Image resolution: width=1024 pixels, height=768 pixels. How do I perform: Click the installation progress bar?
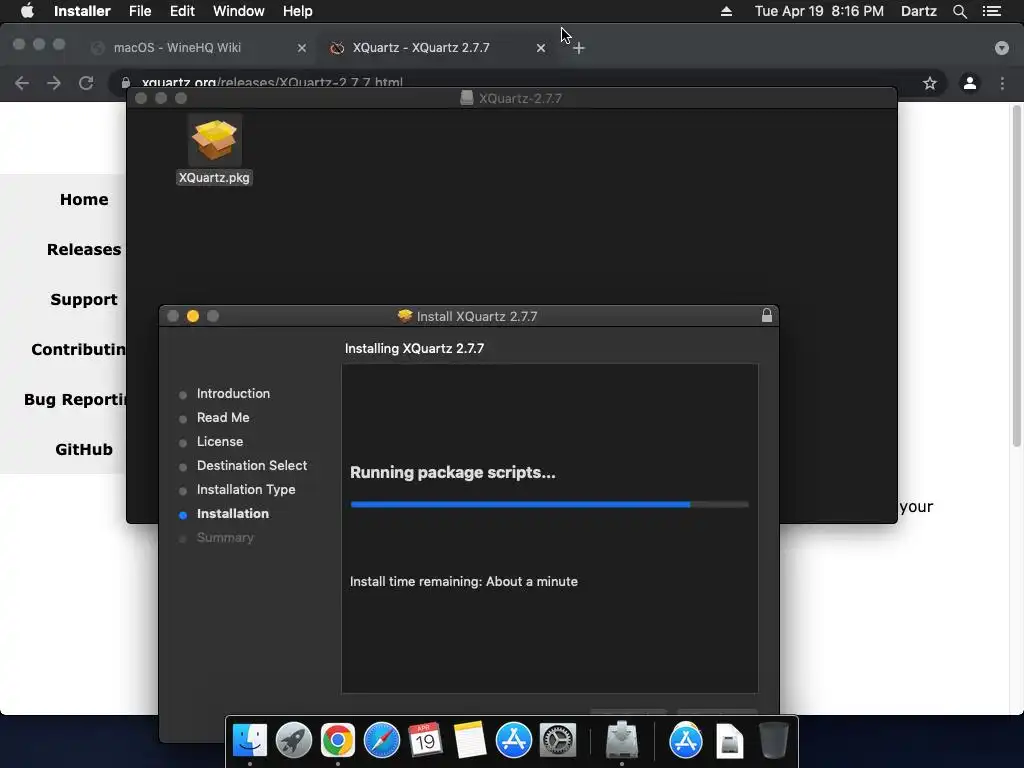549,504
